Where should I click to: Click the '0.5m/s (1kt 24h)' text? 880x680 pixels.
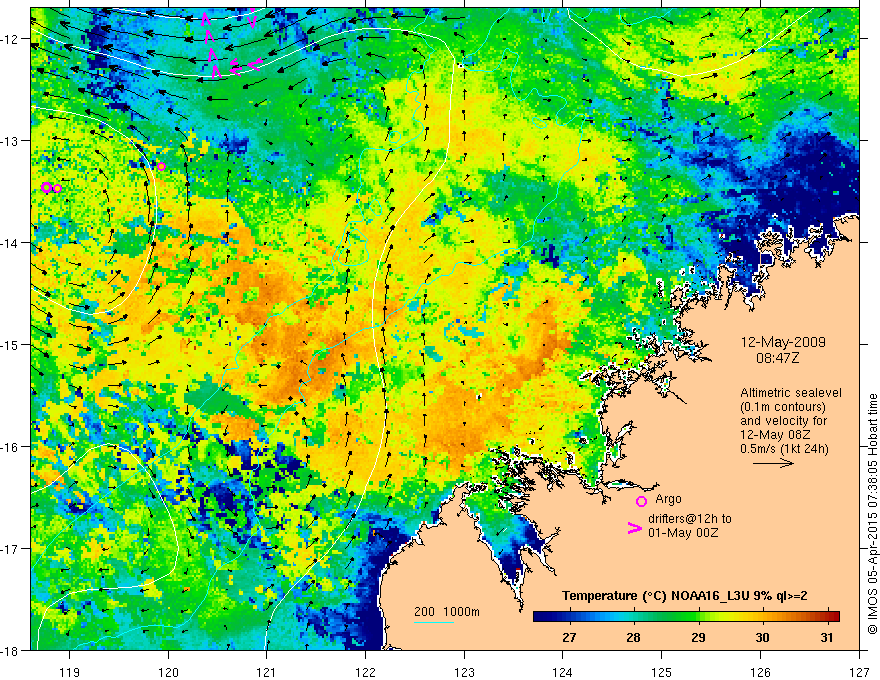click(x=784, y=449)
